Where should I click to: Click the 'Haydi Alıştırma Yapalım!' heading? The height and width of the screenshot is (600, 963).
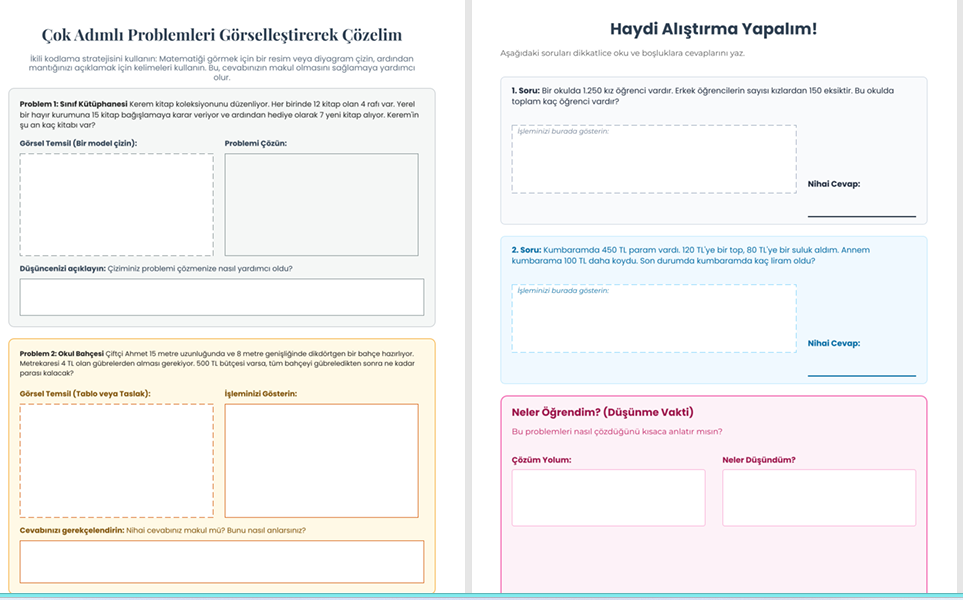point(713,29)
